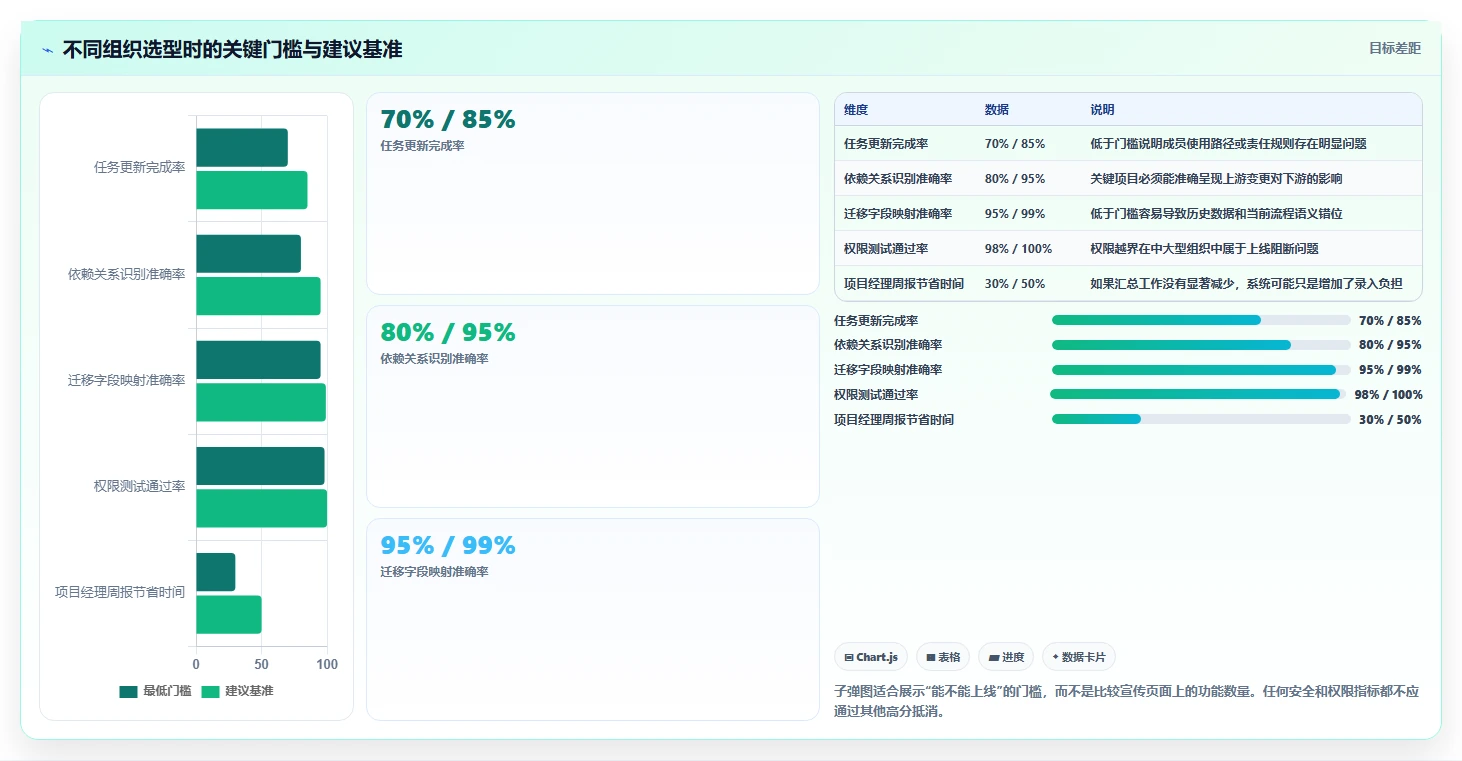Image resolution: width=1462 pixels, height=761 pixels.
Task: Click the 30% / 50% value beside its progress bar
Action: (1390, 420)
